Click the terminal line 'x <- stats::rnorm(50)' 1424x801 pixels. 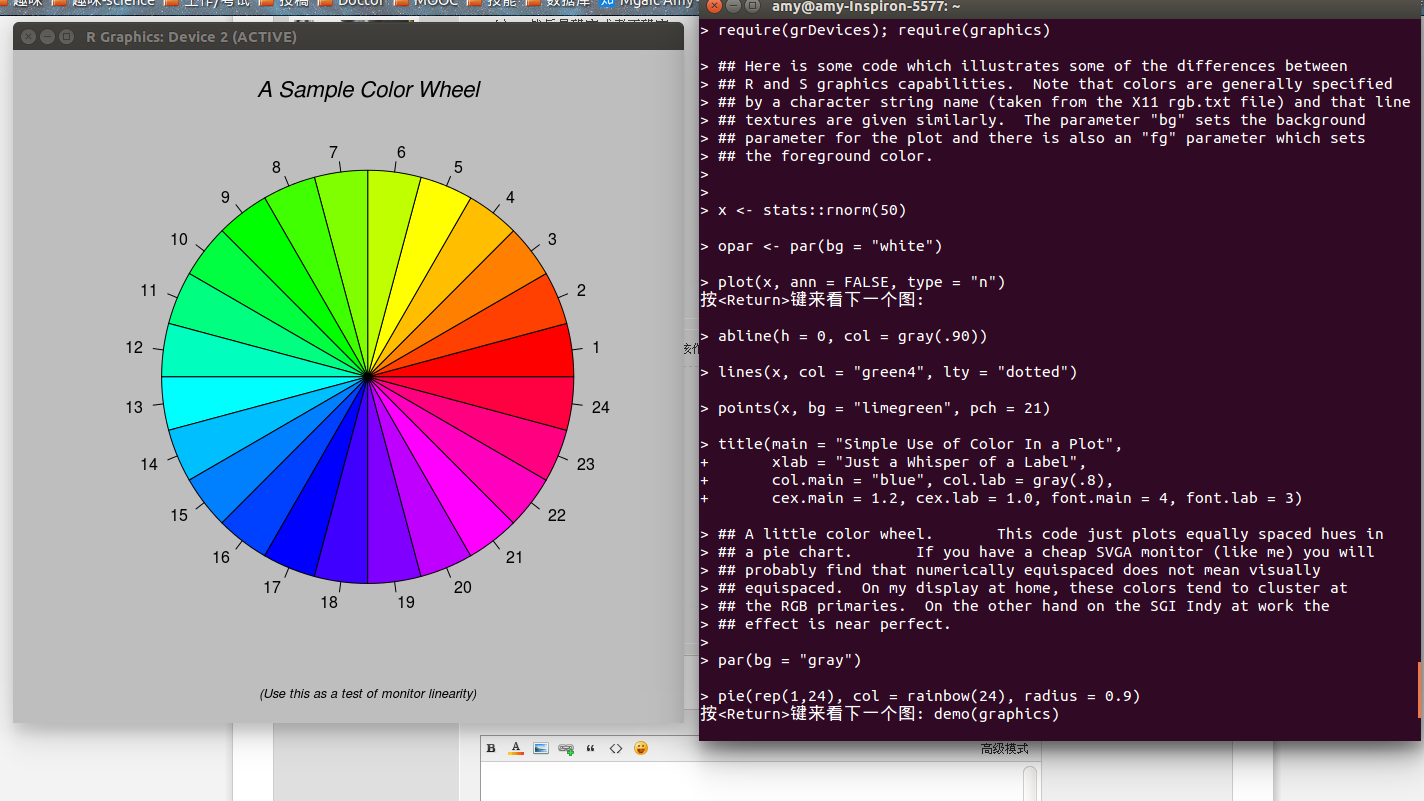pyautogui.click(x=802, y=210)
